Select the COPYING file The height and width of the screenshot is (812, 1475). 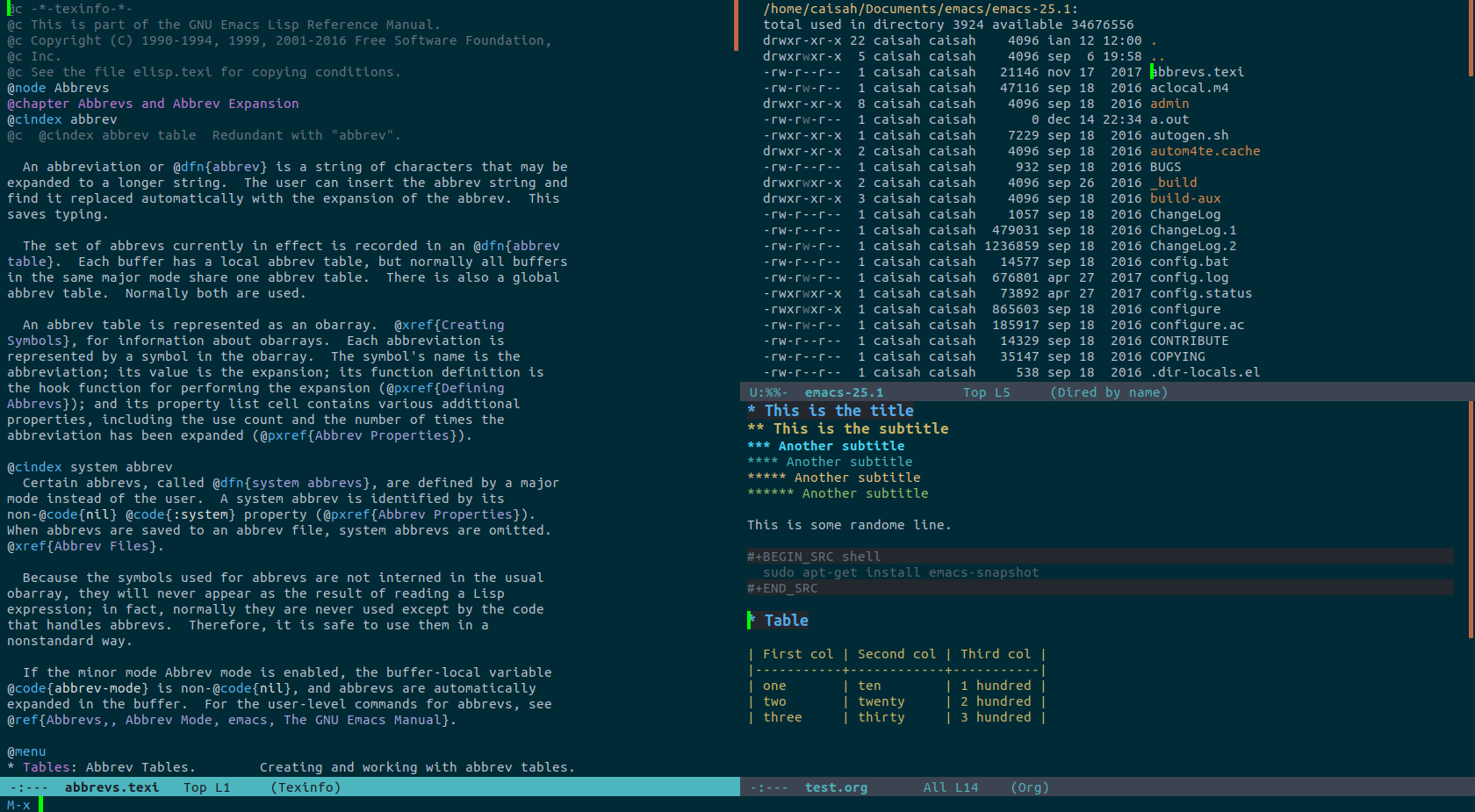coord(1177,356)
